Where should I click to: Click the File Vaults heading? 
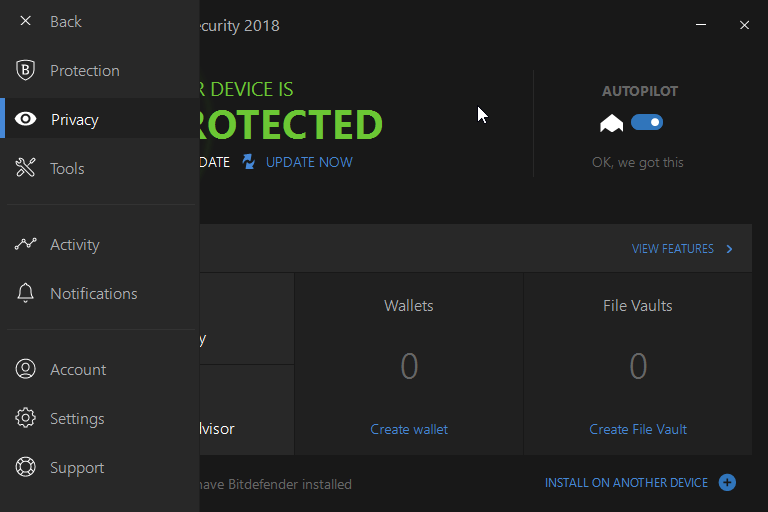(638, 306)
